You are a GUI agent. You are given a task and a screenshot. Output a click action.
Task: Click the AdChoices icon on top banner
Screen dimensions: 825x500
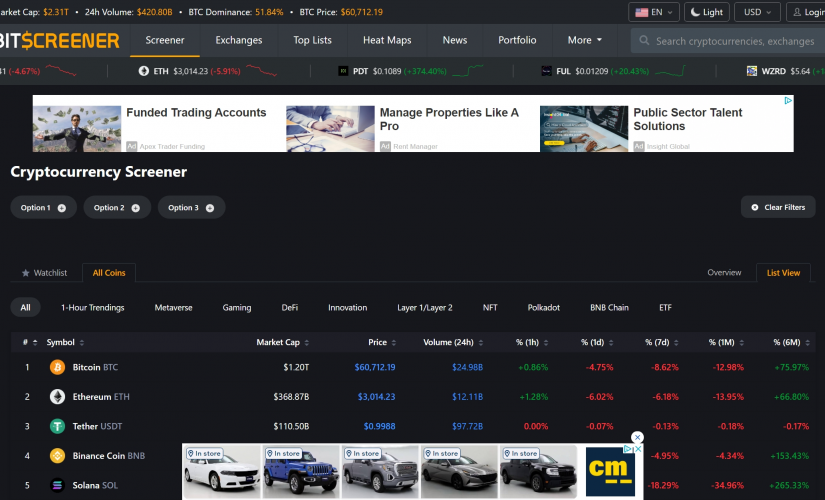[788, 100]
